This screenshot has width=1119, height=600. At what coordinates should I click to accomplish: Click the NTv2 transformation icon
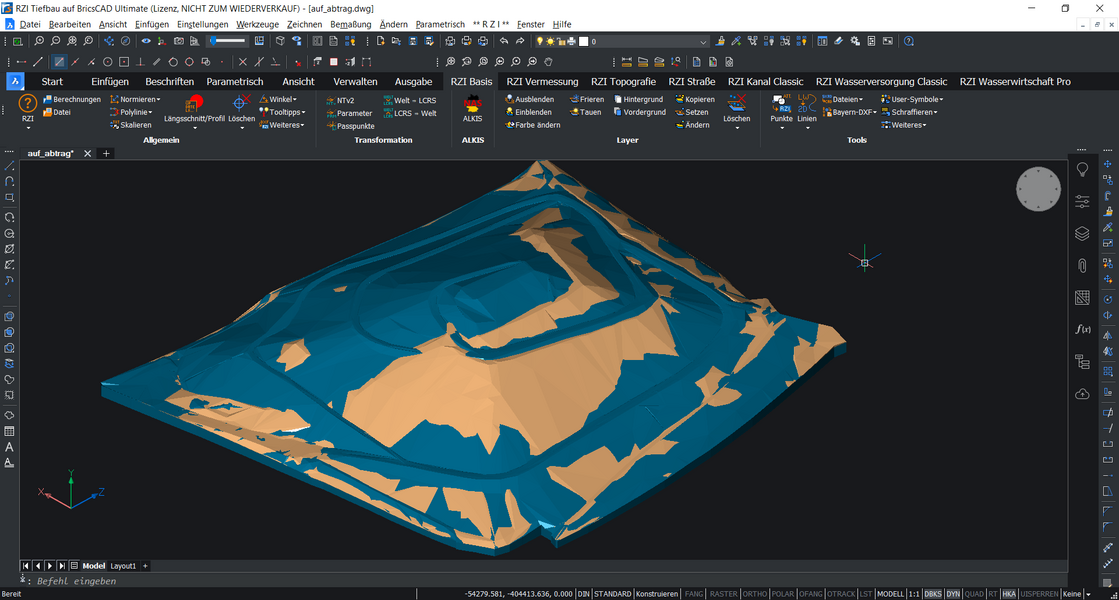[x=340, y=101]
